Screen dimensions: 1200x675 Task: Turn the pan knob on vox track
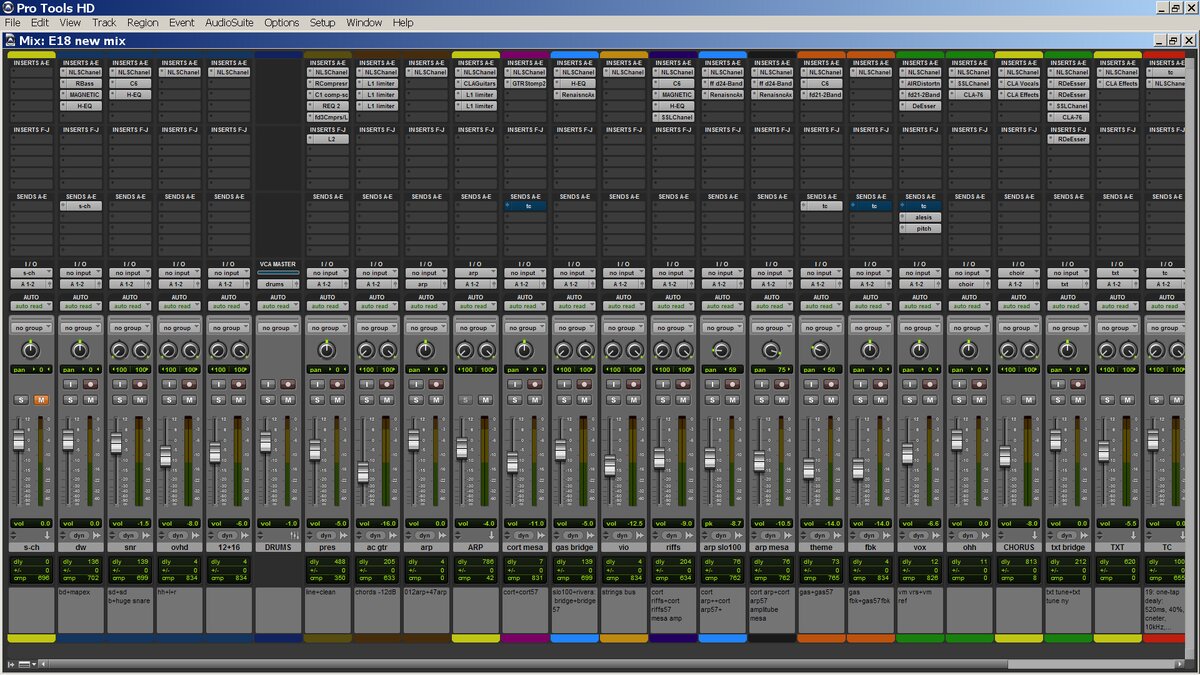(919, 349)
